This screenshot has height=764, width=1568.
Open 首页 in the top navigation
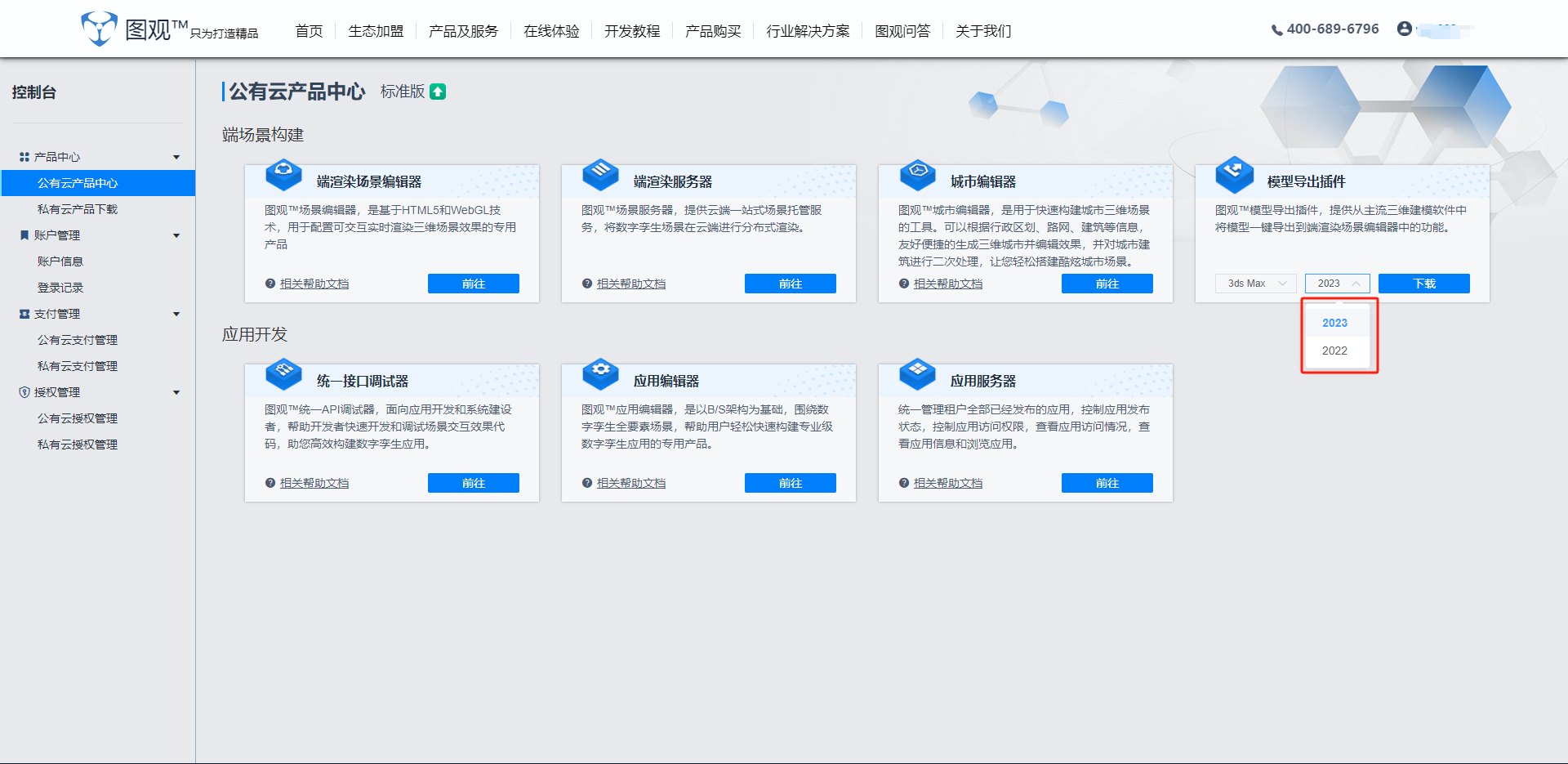(x=309, y=31)
